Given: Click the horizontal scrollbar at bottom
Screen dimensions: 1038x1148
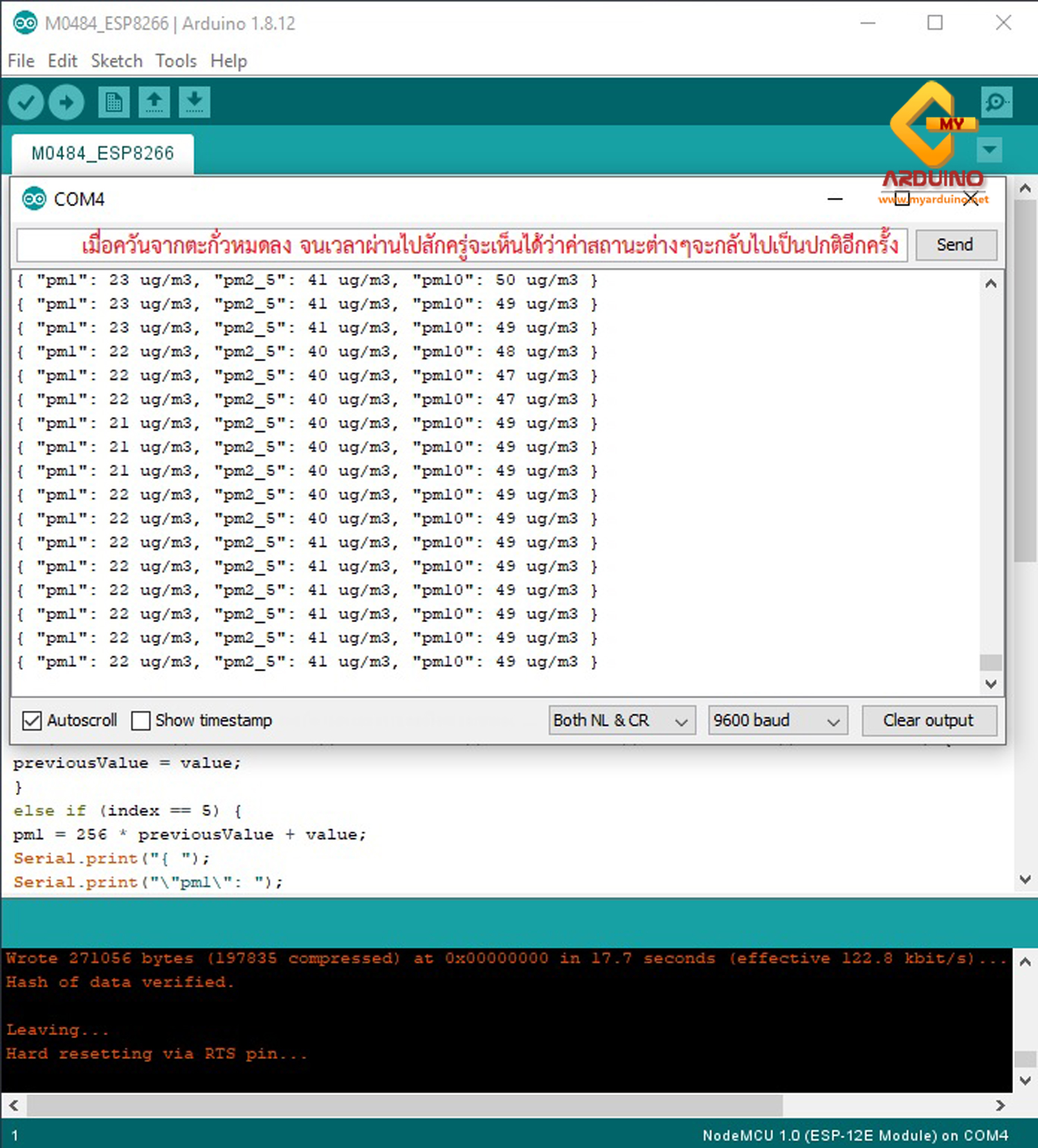Looking at the screenshot, I should 404,1105.
